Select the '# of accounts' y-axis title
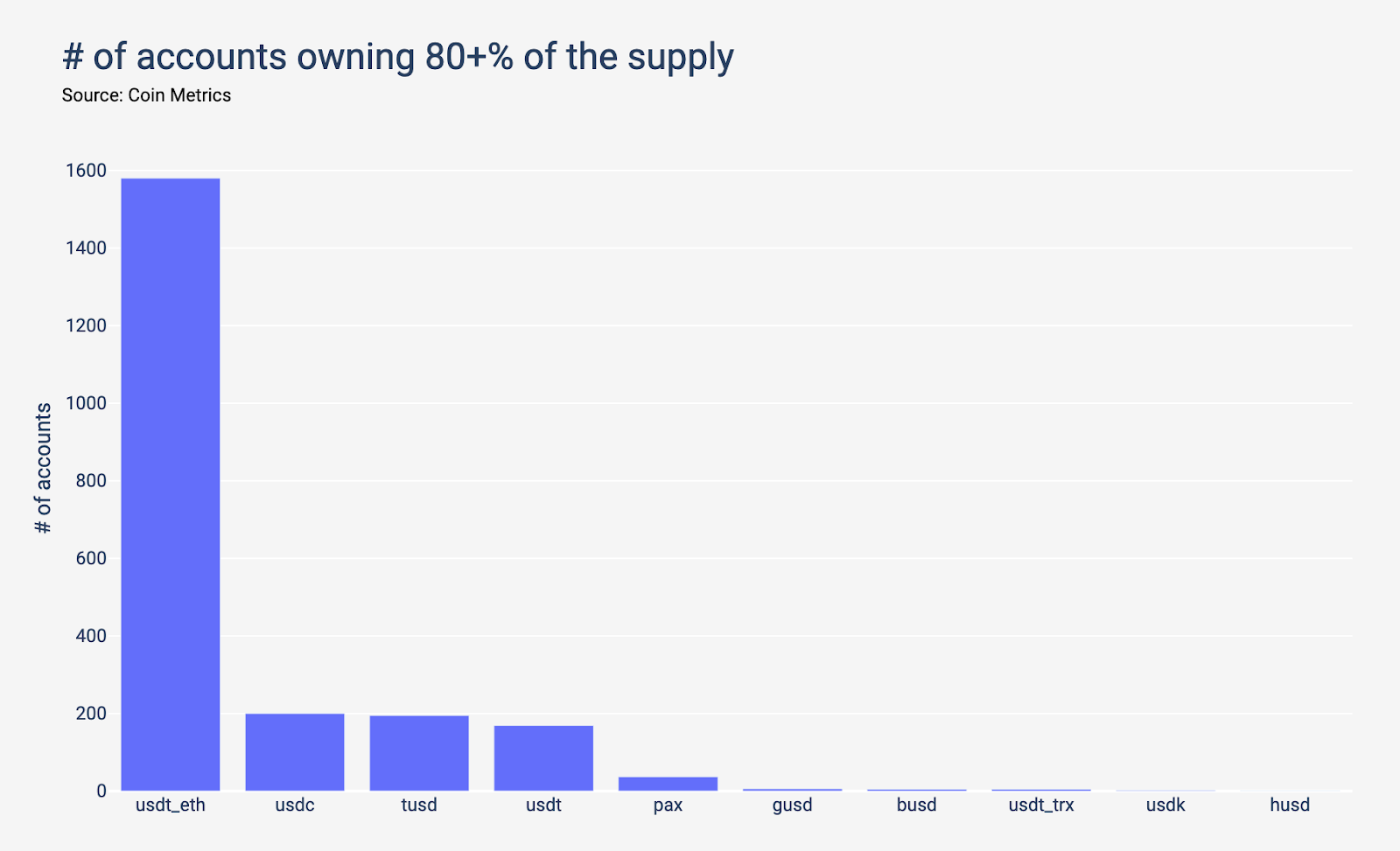The image size is (1400, 851). (x=43, y=468)
